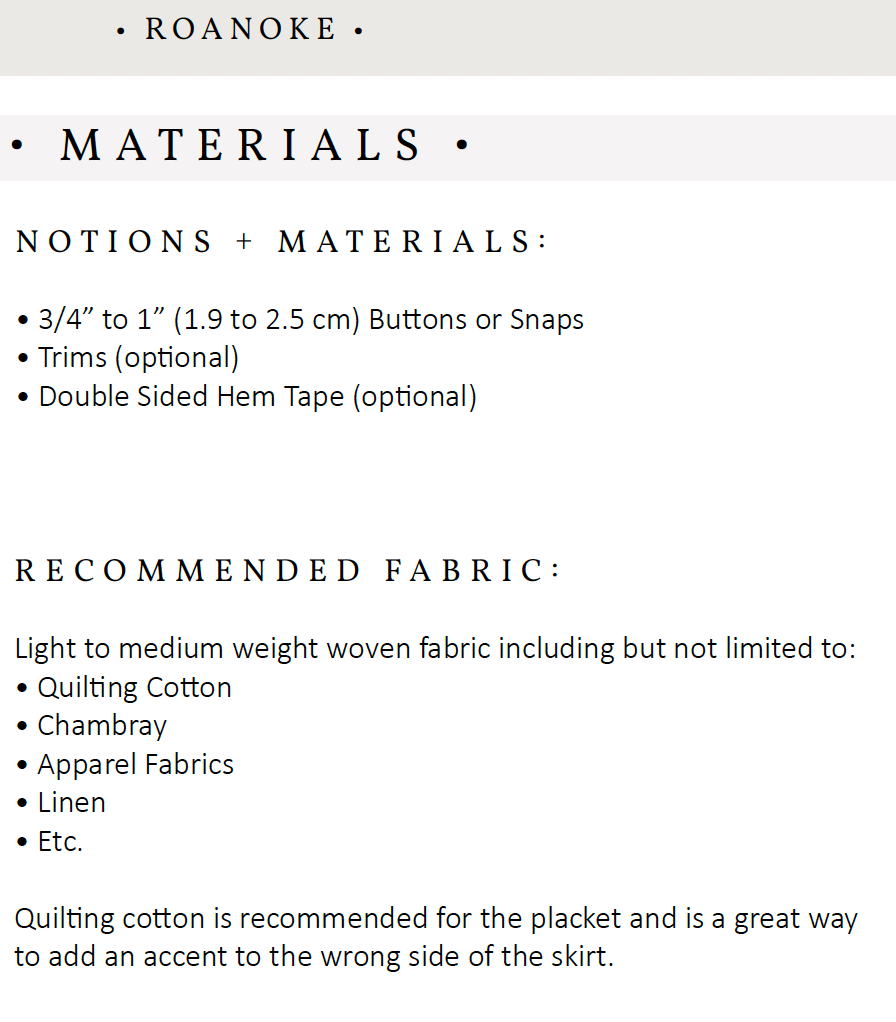Select the NOTIONS + MATERIALS subheading
This screenshot has width=896, height=1022.
tap(282, 242)
